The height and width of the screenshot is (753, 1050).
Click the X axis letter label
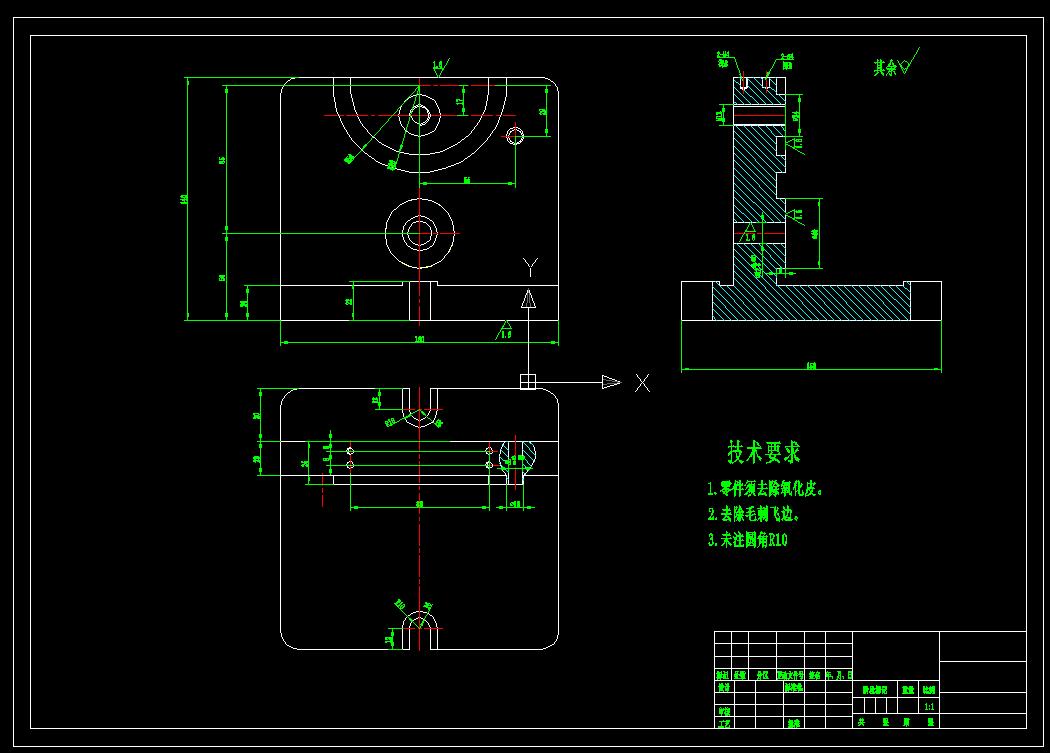click(642, 383)
